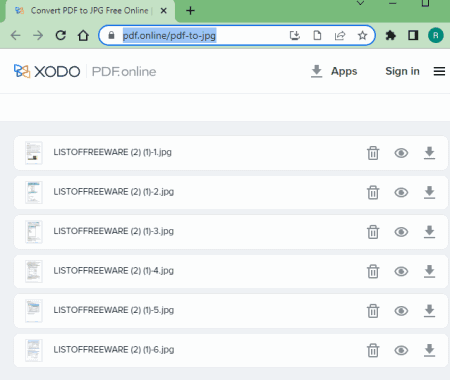Download LISTOFFREEWARE (2) (1)-3.jpg file

click(x=429, y=232)
